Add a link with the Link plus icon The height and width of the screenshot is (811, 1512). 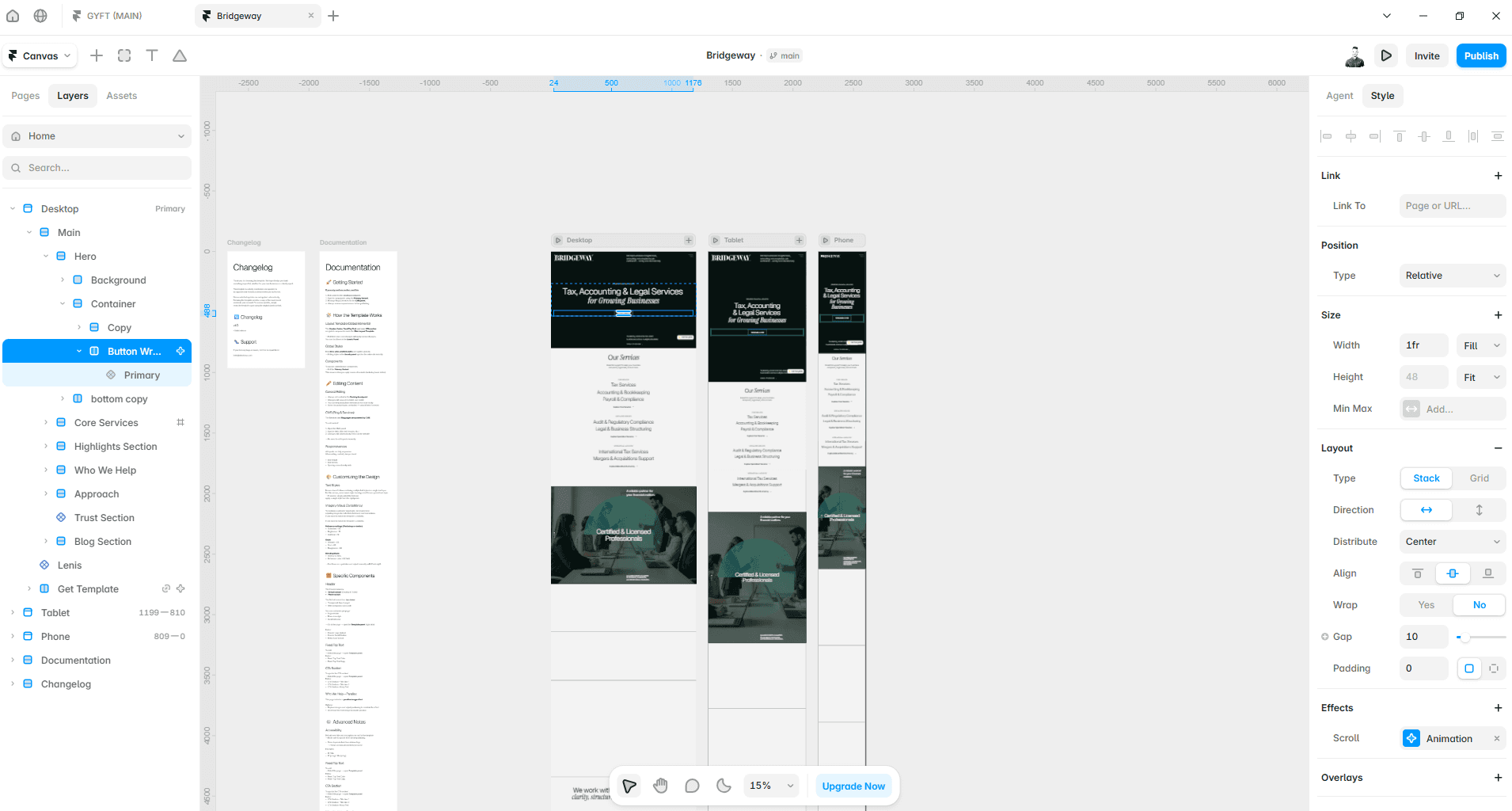point(1498,176)
